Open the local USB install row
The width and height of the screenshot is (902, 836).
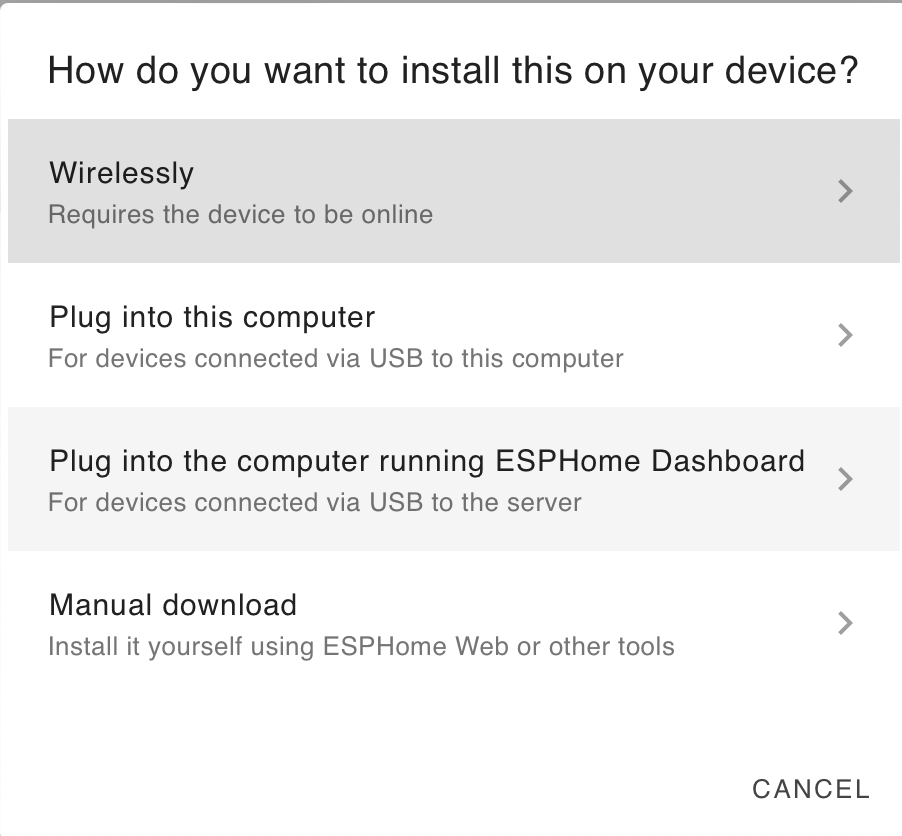coord(454,335)
